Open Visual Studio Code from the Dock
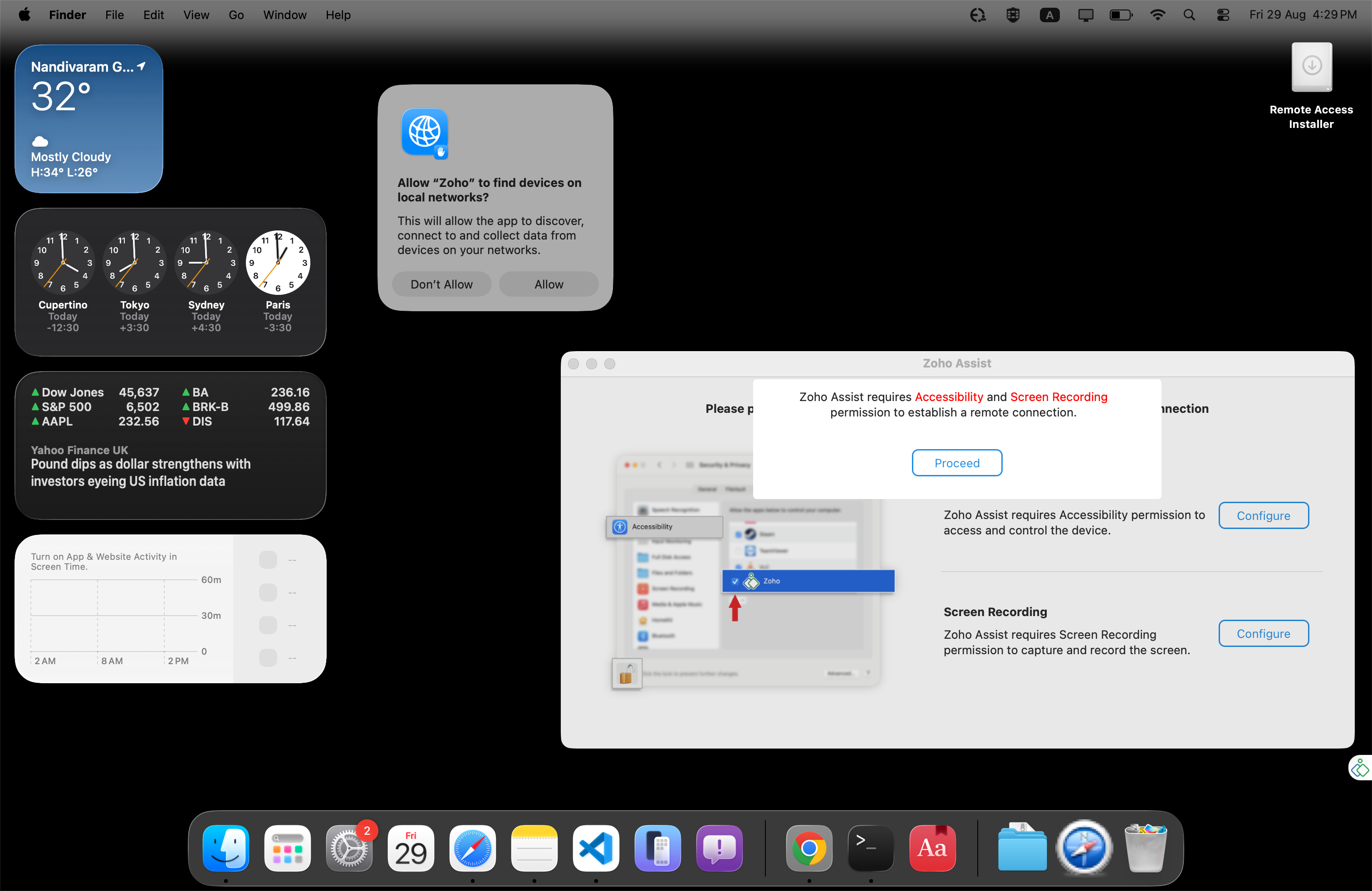Image resolution: width=1372 pixels, height=891 pixels. (x=596, y=848)
